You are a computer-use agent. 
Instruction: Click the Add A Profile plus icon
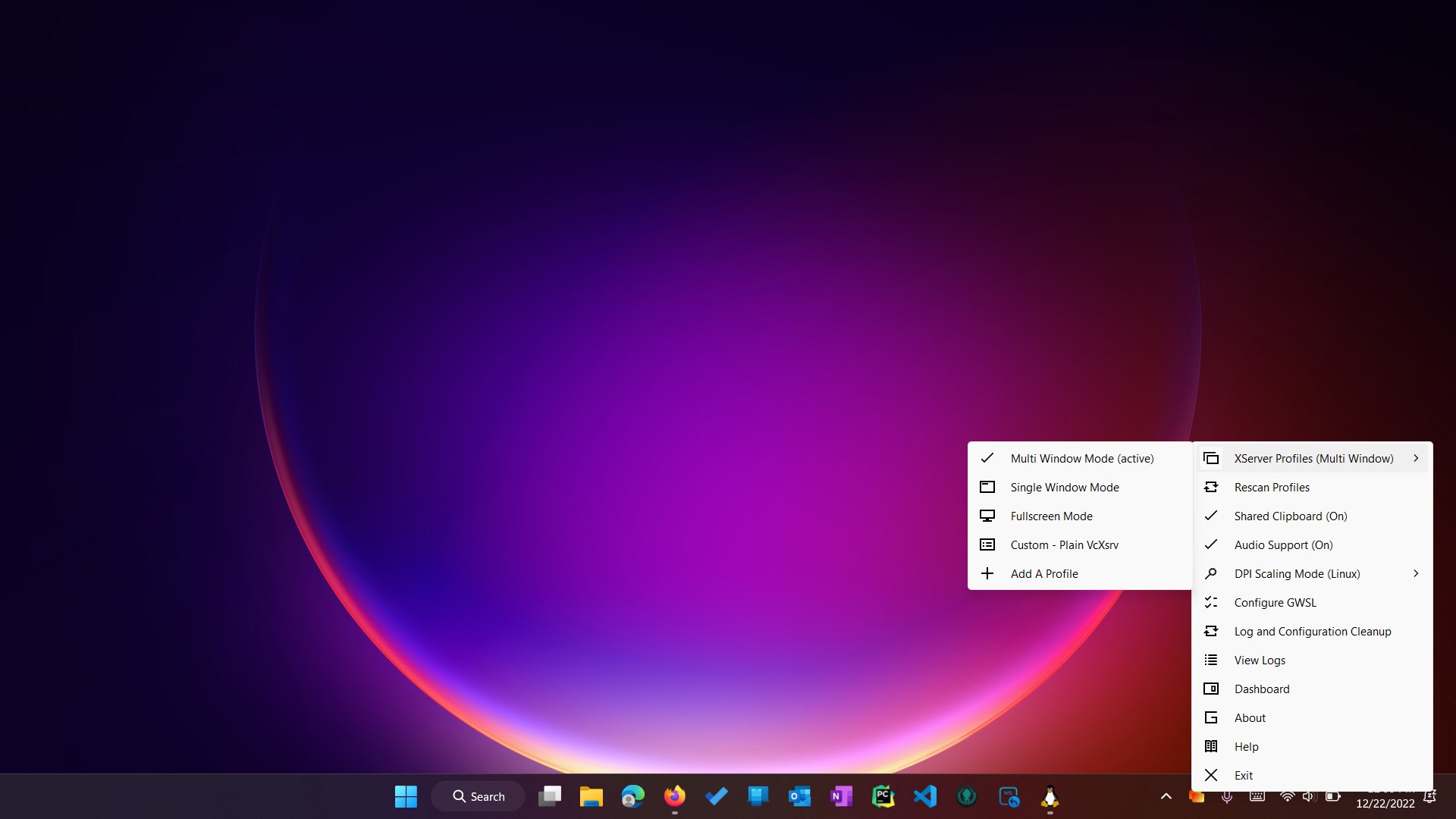(987, 573)
